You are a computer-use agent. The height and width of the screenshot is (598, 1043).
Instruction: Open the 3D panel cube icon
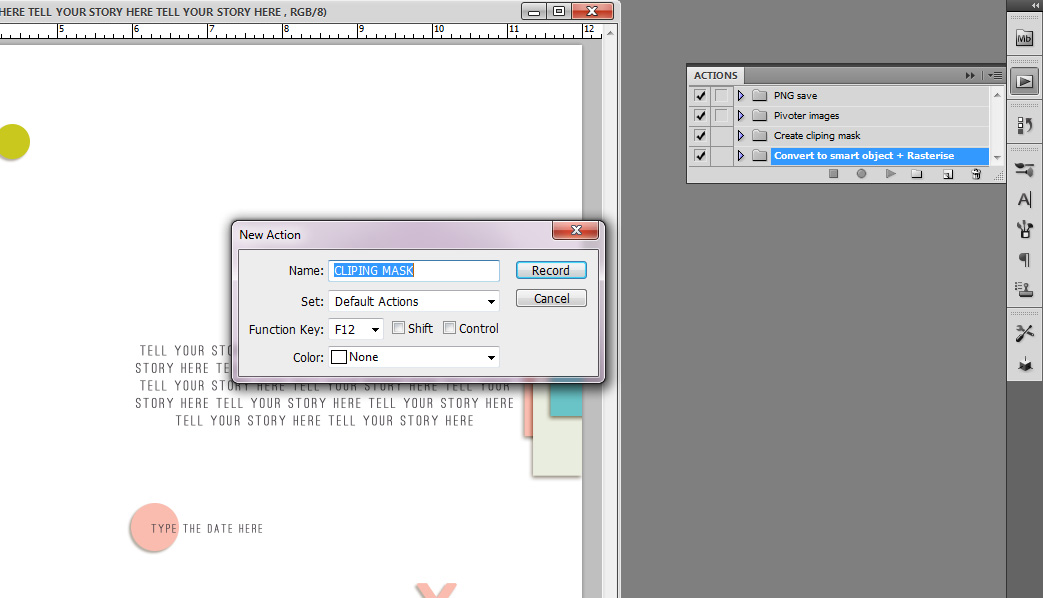[1024, 364]
